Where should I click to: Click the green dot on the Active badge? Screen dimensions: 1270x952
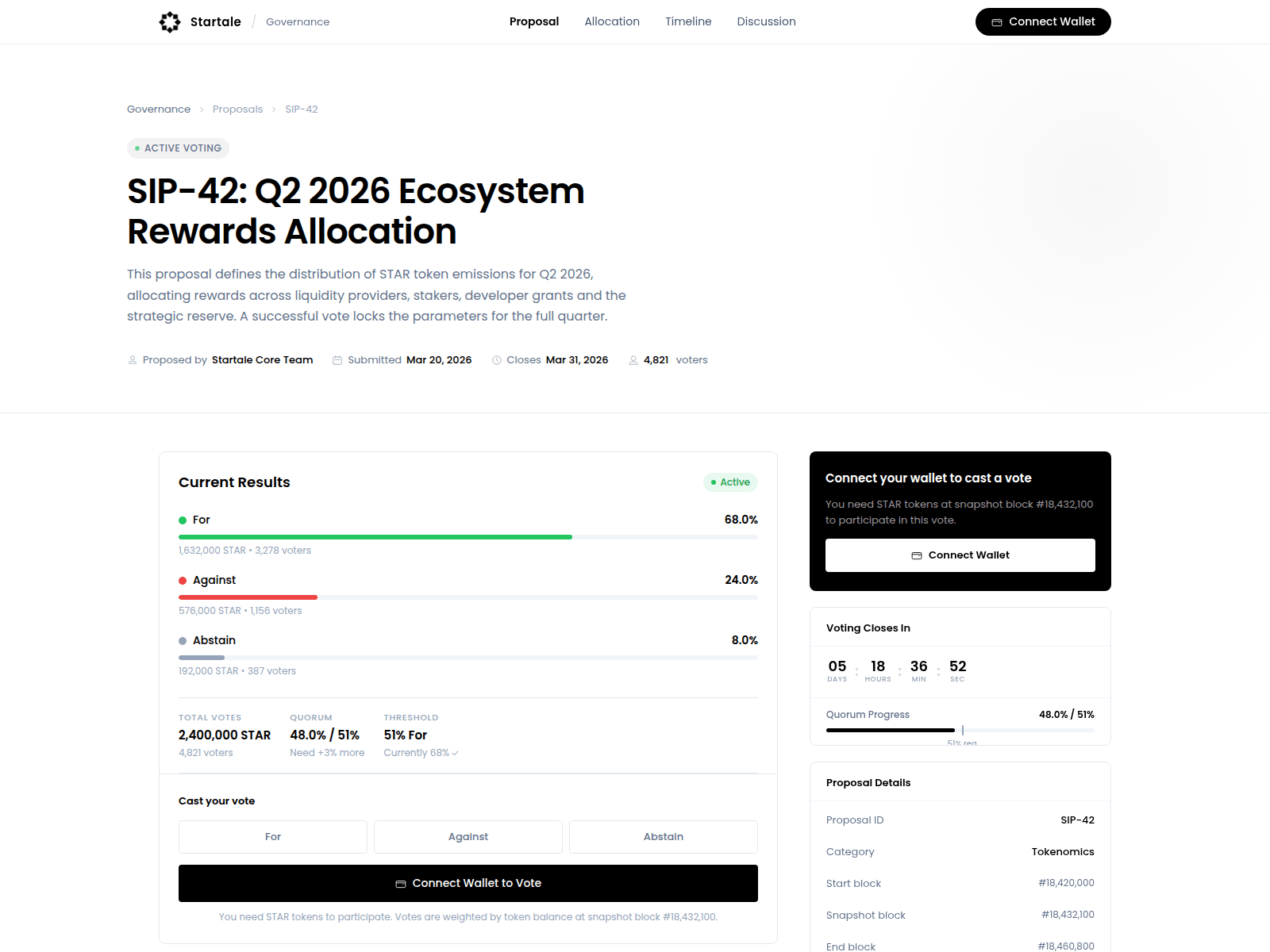pos(712,482)
